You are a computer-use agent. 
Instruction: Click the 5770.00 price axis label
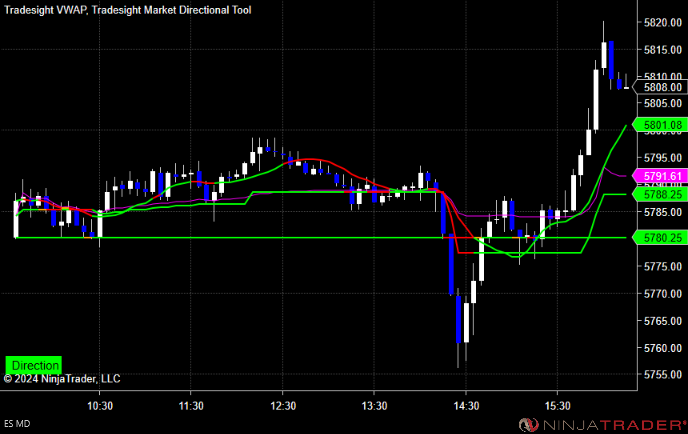point(663,294)
